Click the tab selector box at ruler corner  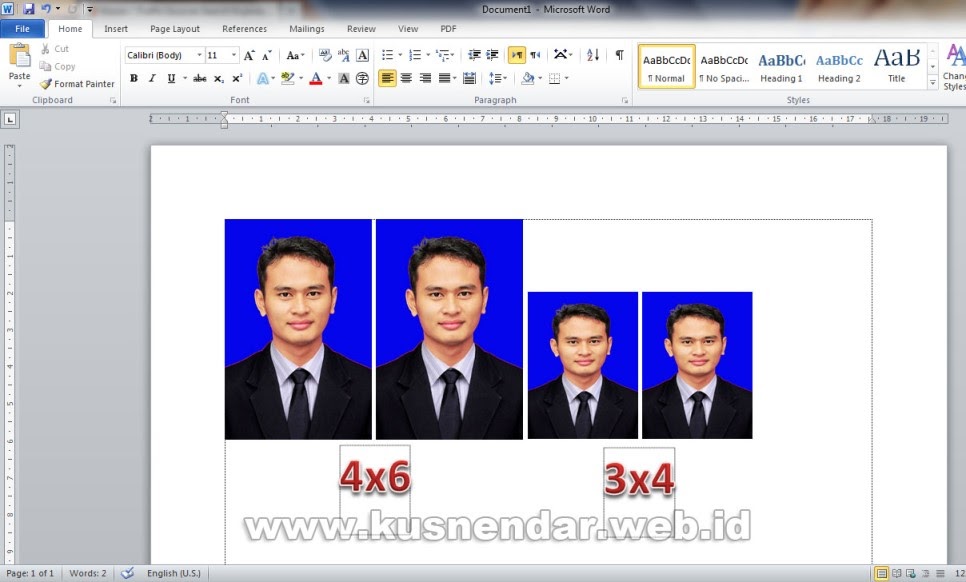10,119
